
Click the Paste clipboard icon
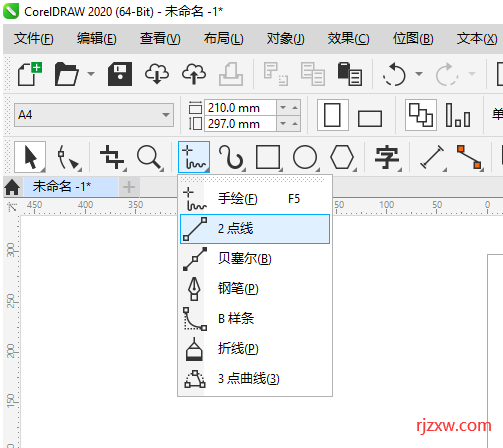point(350,74)
